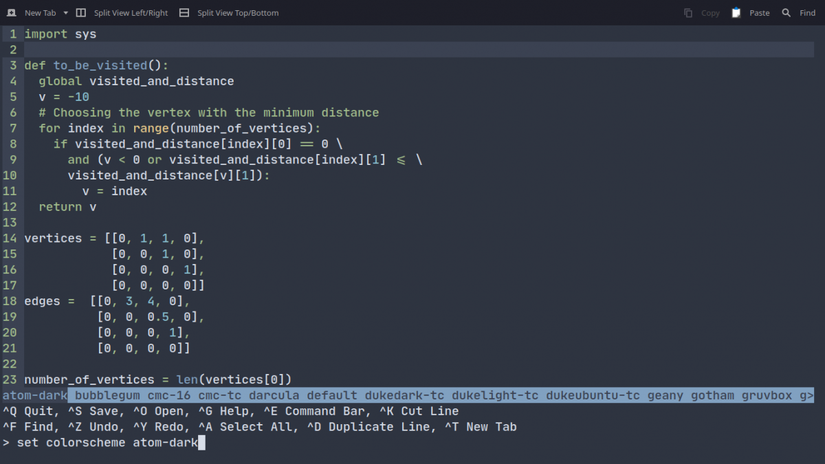The image size is (825, 464).
Task: Select the bubblegum colorscheme suggestion
Action: pos(107,395)
